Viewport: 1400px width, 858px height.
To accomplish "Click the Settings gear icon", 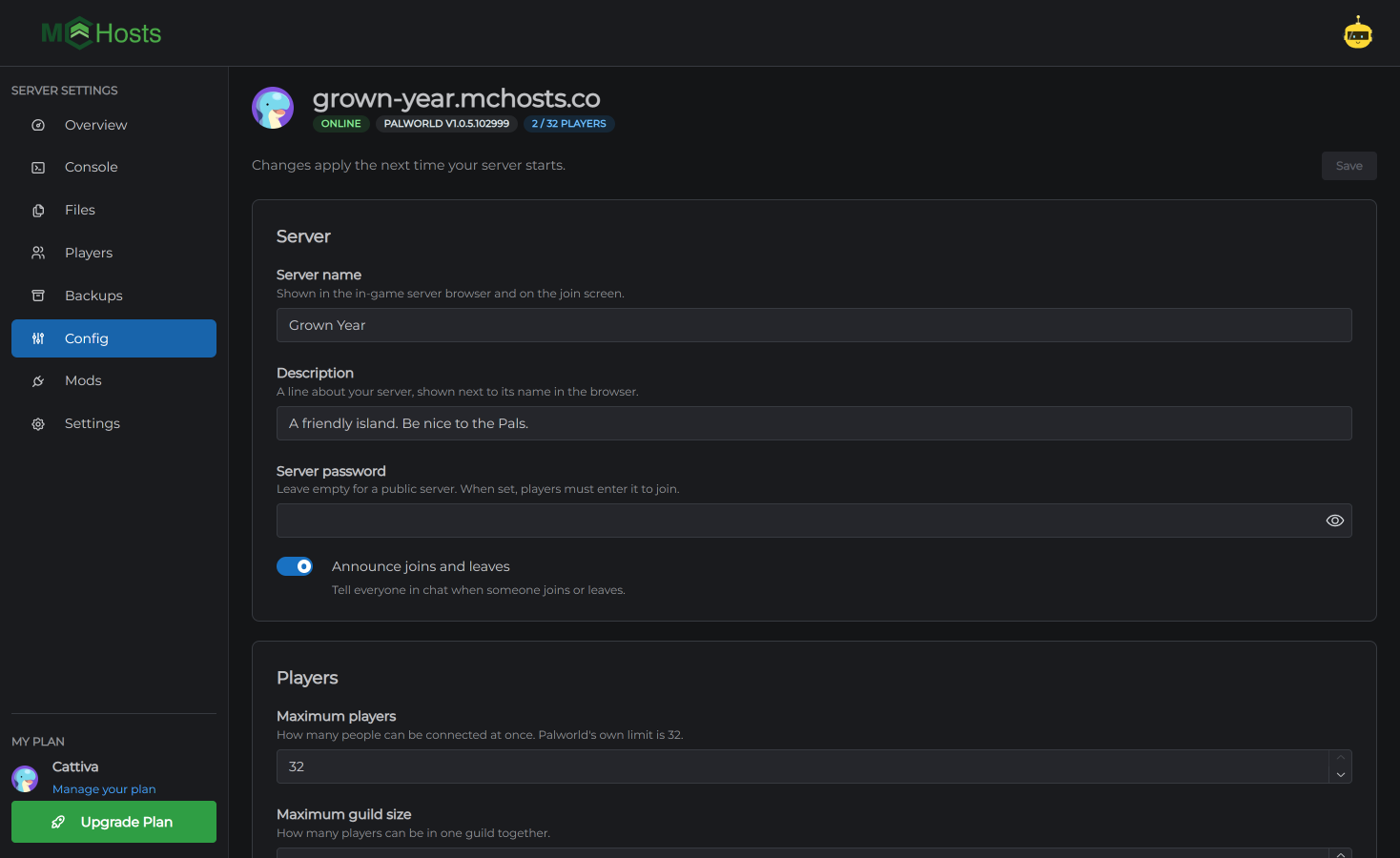I will pos(38,424).
